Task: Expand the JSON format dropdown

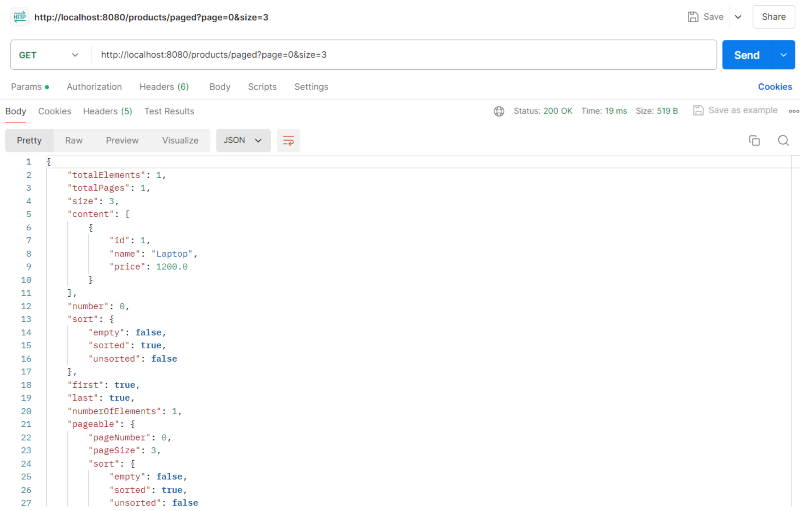Action: pos(243,141)
